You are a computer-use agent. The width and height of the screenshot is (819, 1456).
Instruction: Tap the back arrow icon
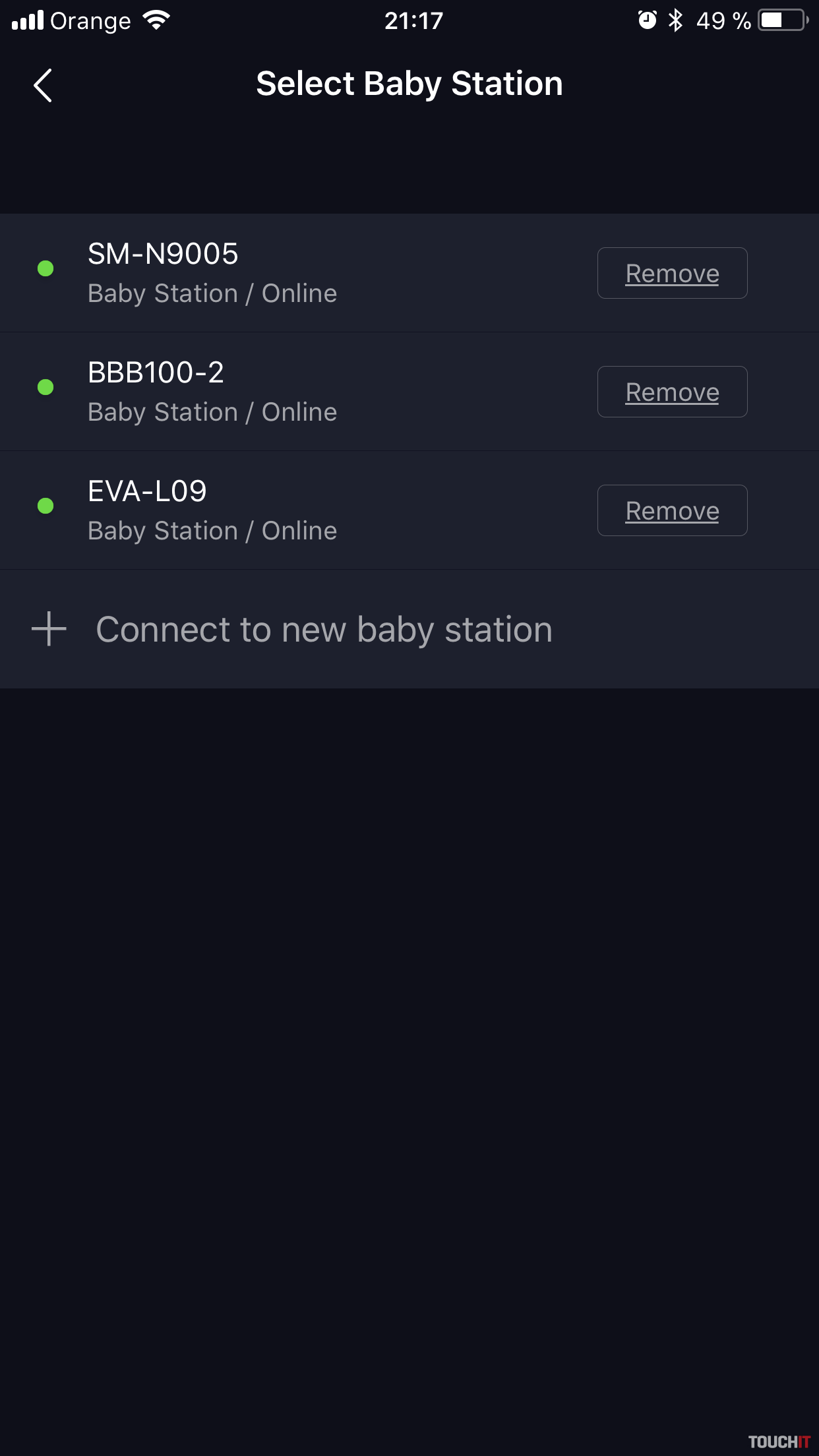43,86
